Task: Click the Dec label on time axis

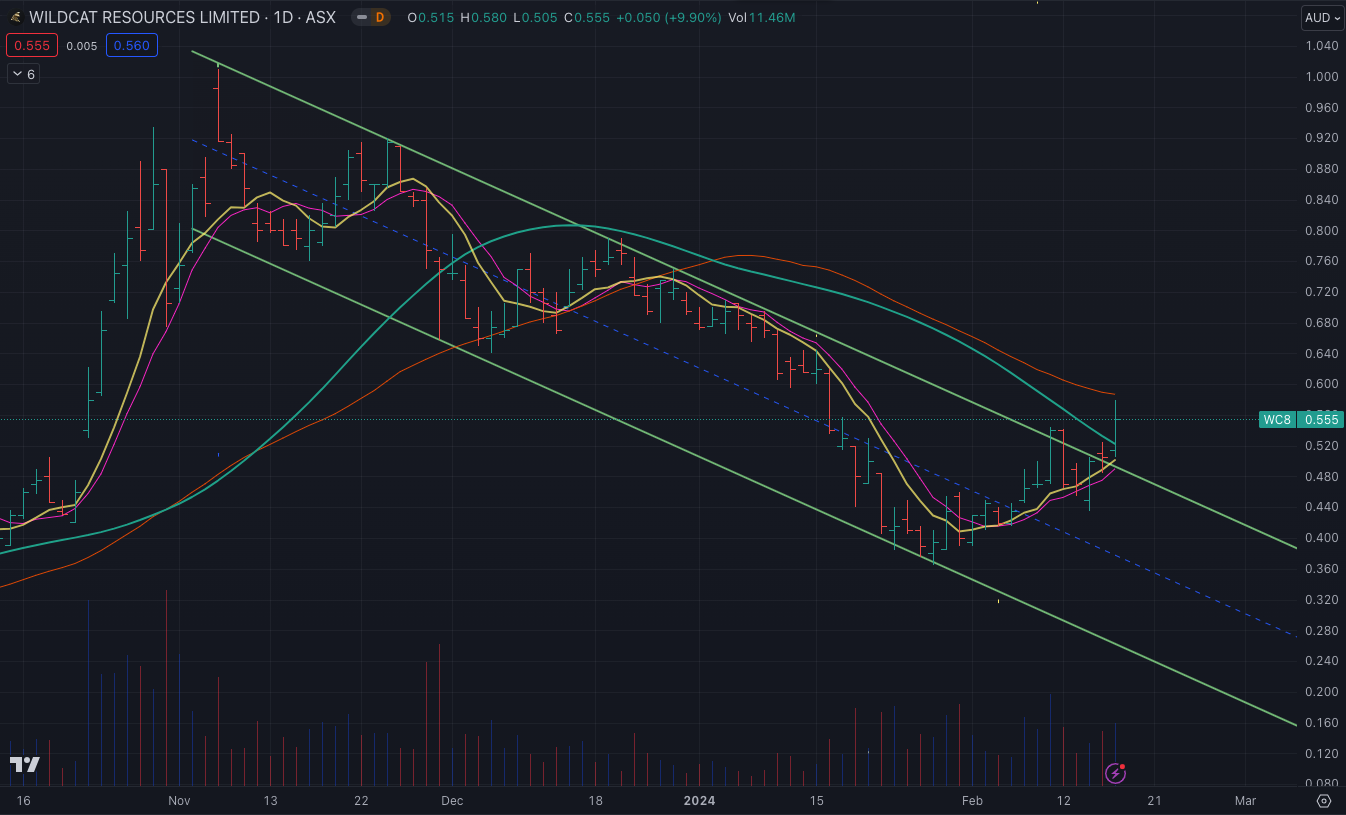Action: coord(452,801)
